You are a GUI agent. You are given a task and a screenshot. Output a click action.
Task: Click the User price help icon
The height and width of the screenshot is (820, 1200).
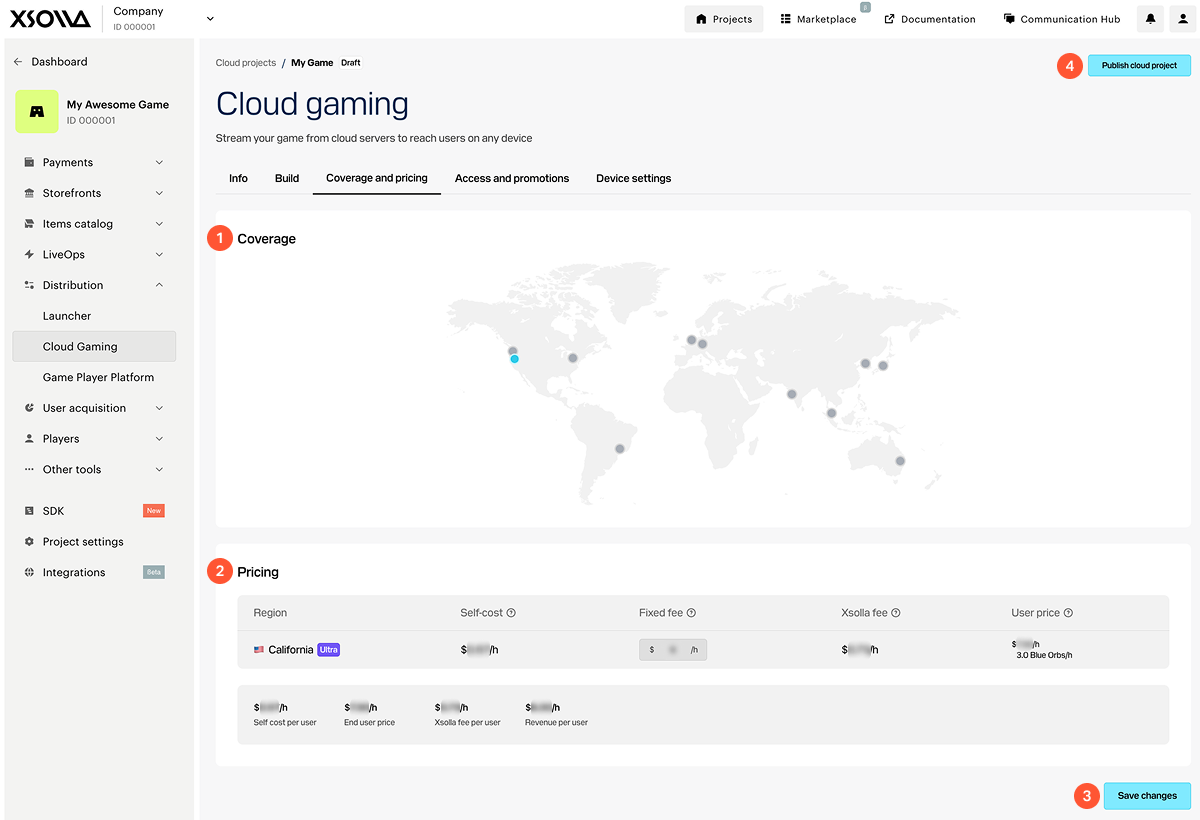tap(1068, 613)
